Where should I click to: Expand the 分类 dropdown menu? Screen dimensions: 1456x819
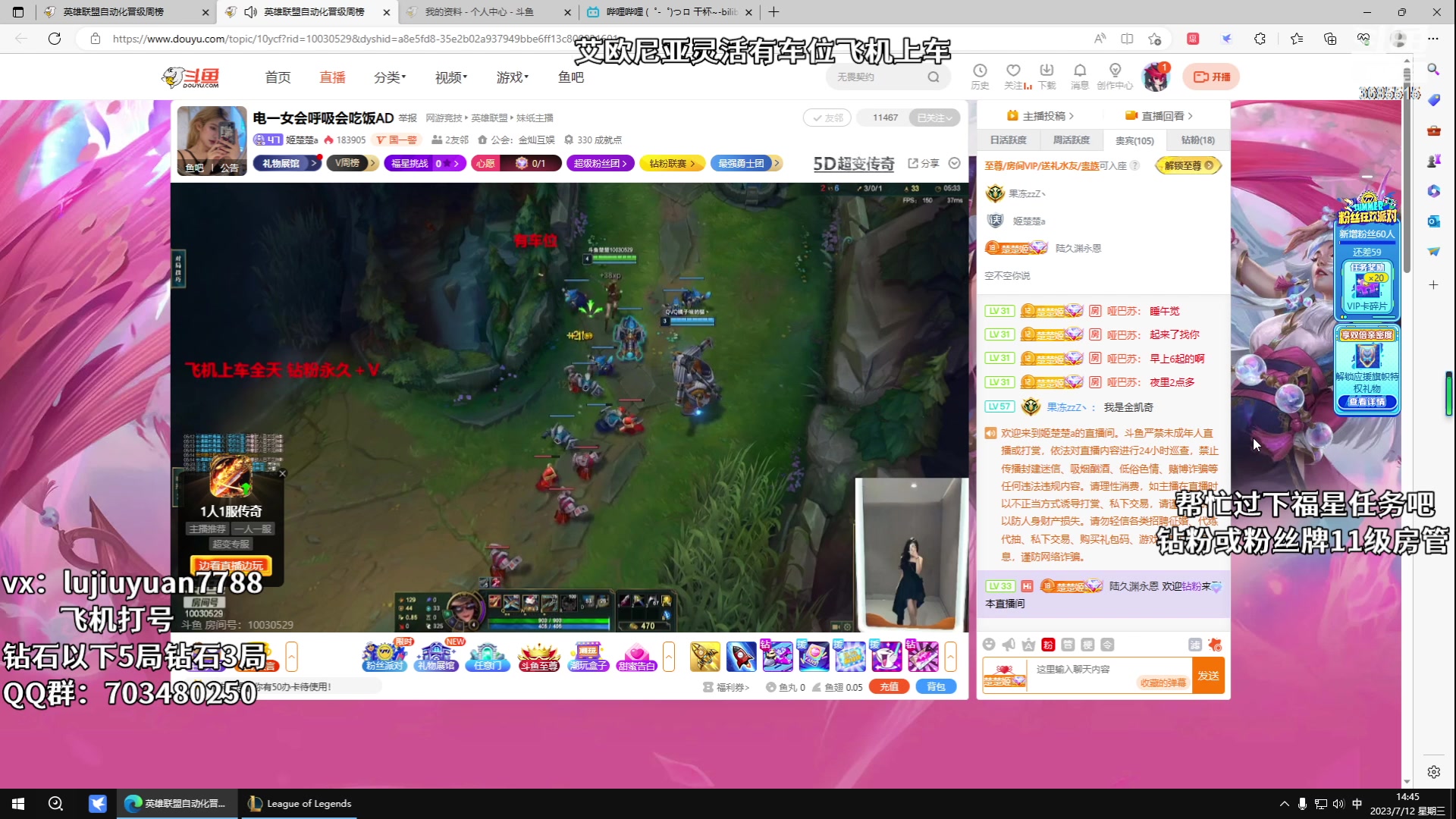point(390,77)
